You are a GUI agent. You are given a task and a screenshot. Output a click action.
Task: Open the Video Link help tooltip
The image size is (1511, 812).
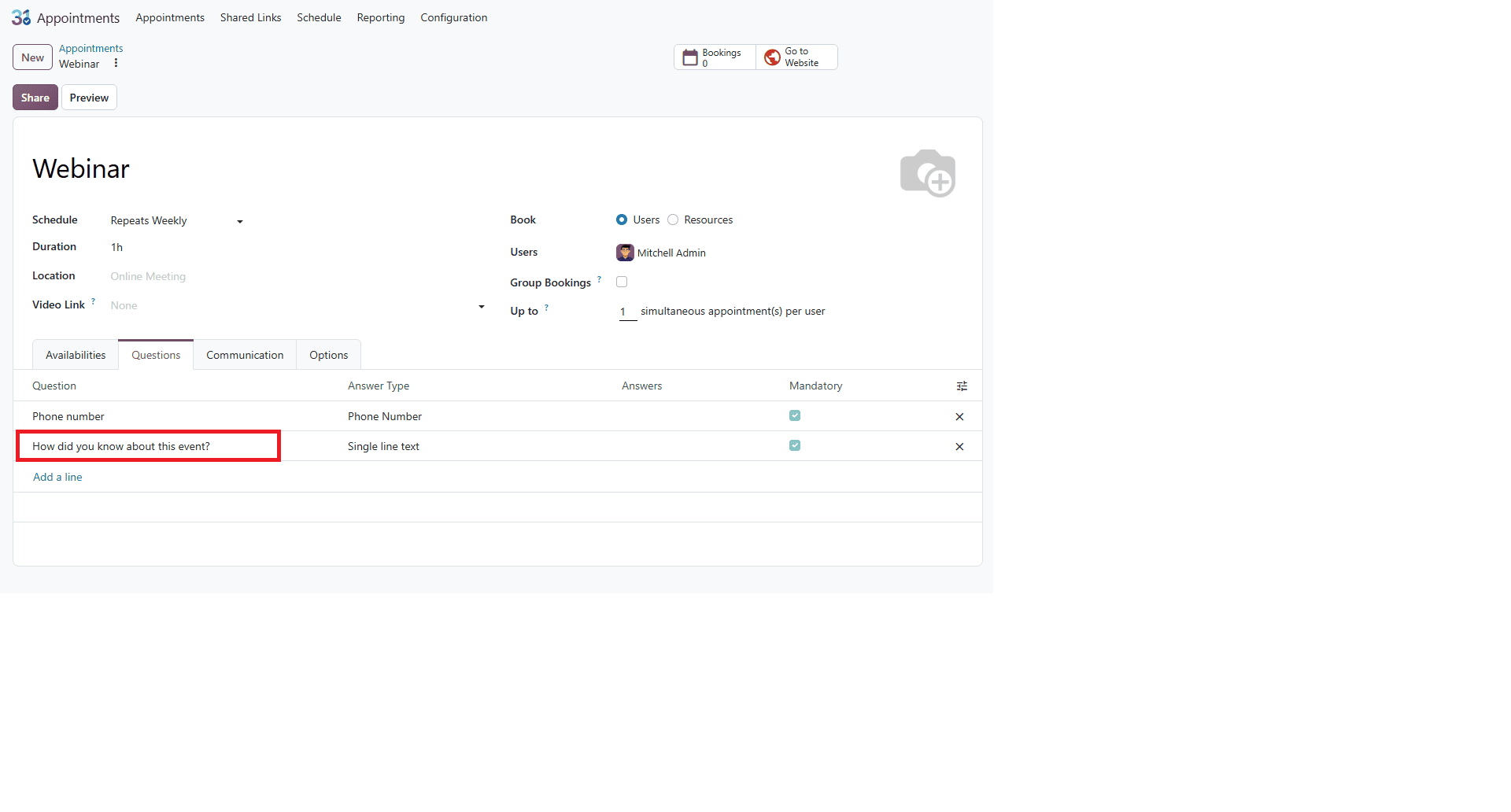[x=93, y=301]
